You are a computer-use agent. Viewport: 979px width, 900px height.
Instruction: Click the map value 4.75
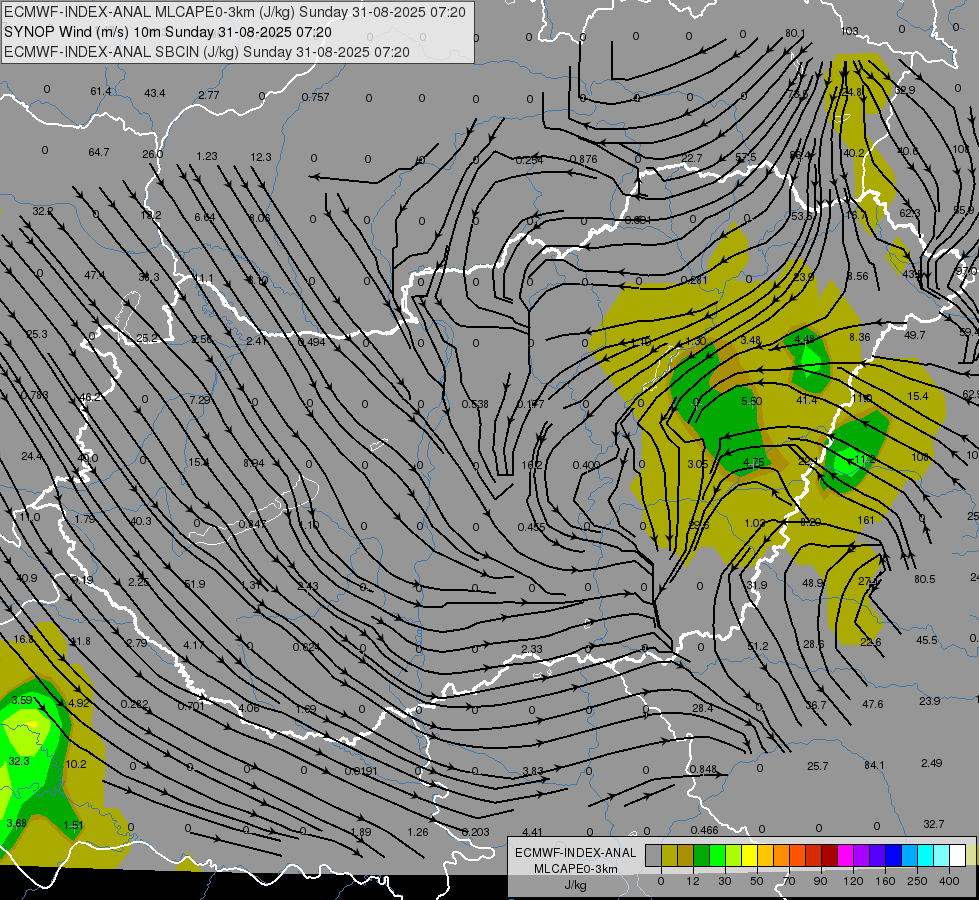tap(754, 463)
